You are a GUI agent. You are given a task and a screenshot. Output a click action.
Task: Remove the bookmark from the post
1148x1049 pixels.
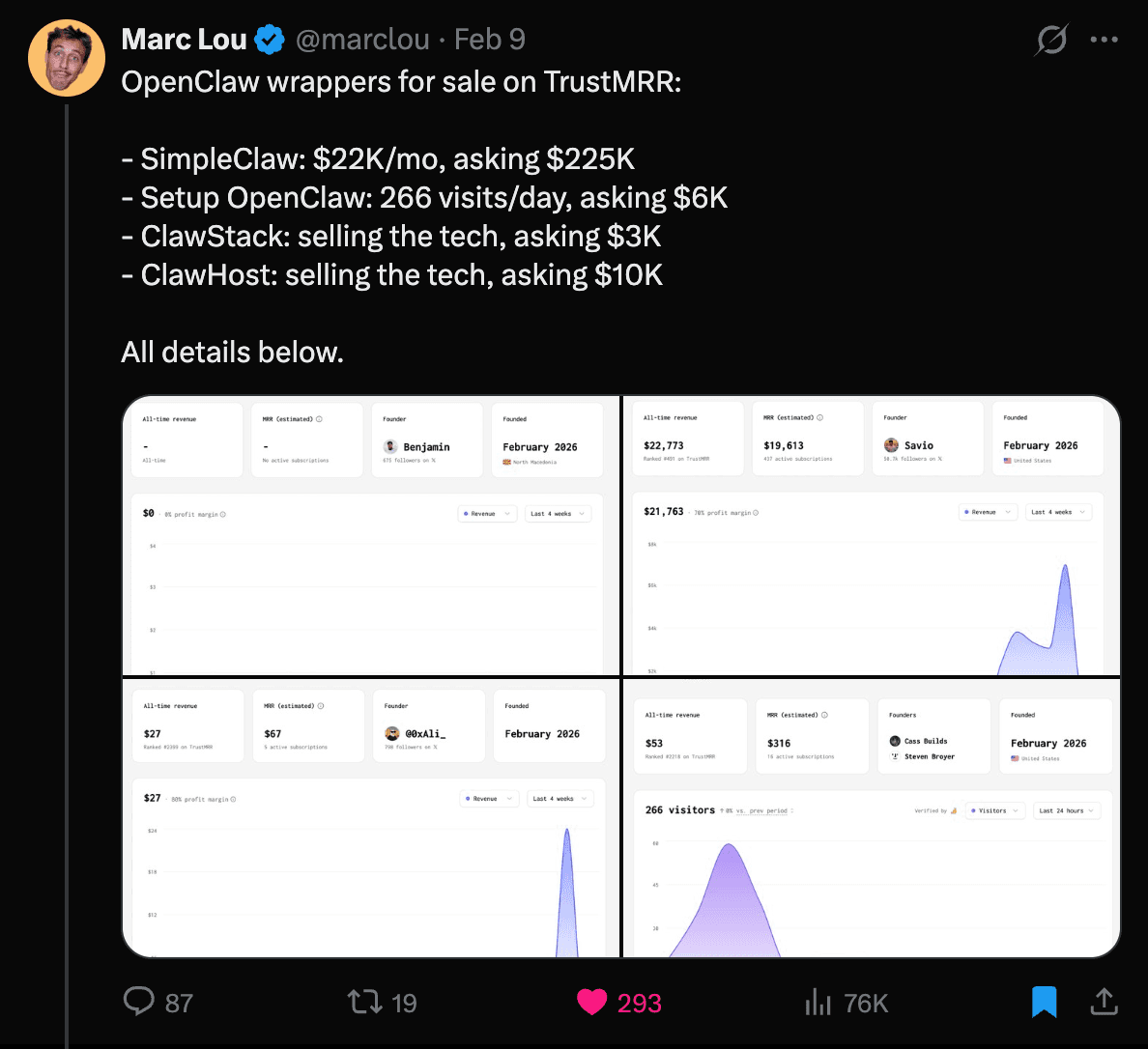[1042, 1002]
